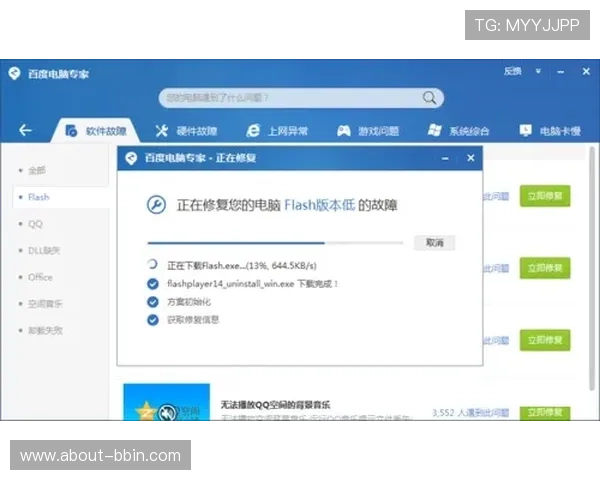Click the Windows flag system icon
The image size is (600, 480).
click(x=434, y=131)
